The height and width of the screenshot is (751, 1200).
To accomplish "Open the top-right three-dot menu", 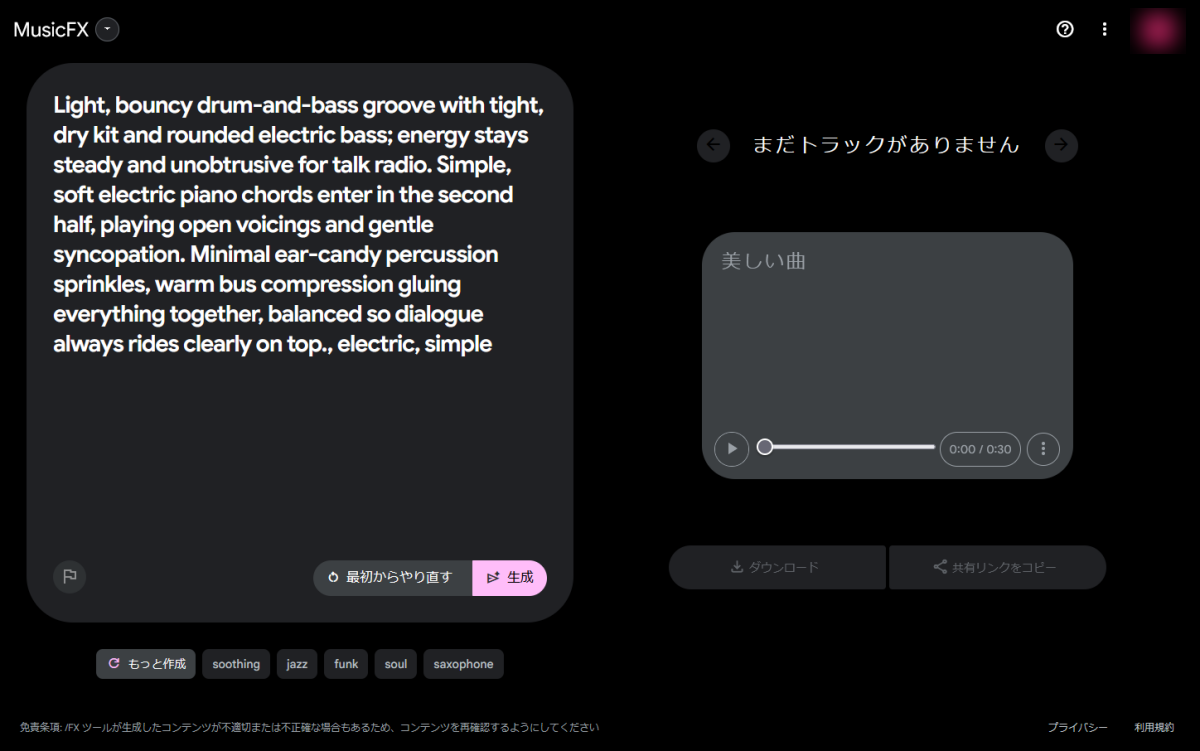I will point(1105,29).
